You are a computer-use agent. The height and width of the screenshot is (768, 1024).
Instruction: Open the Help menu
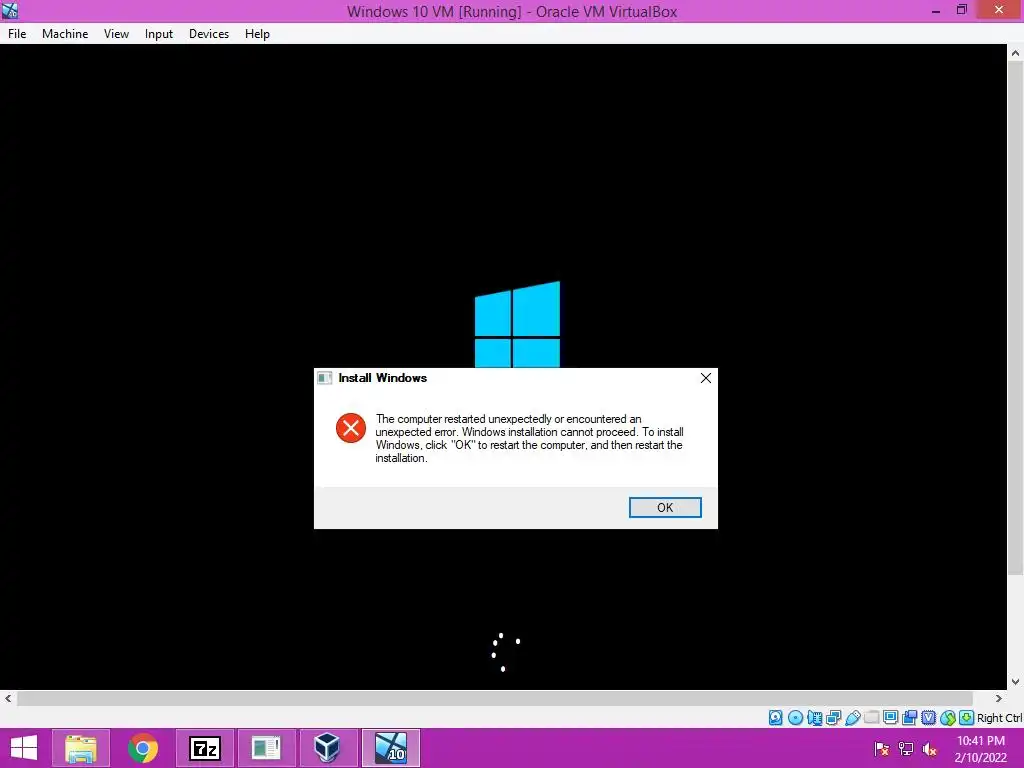pyautogui.click(x=257, y=34)
